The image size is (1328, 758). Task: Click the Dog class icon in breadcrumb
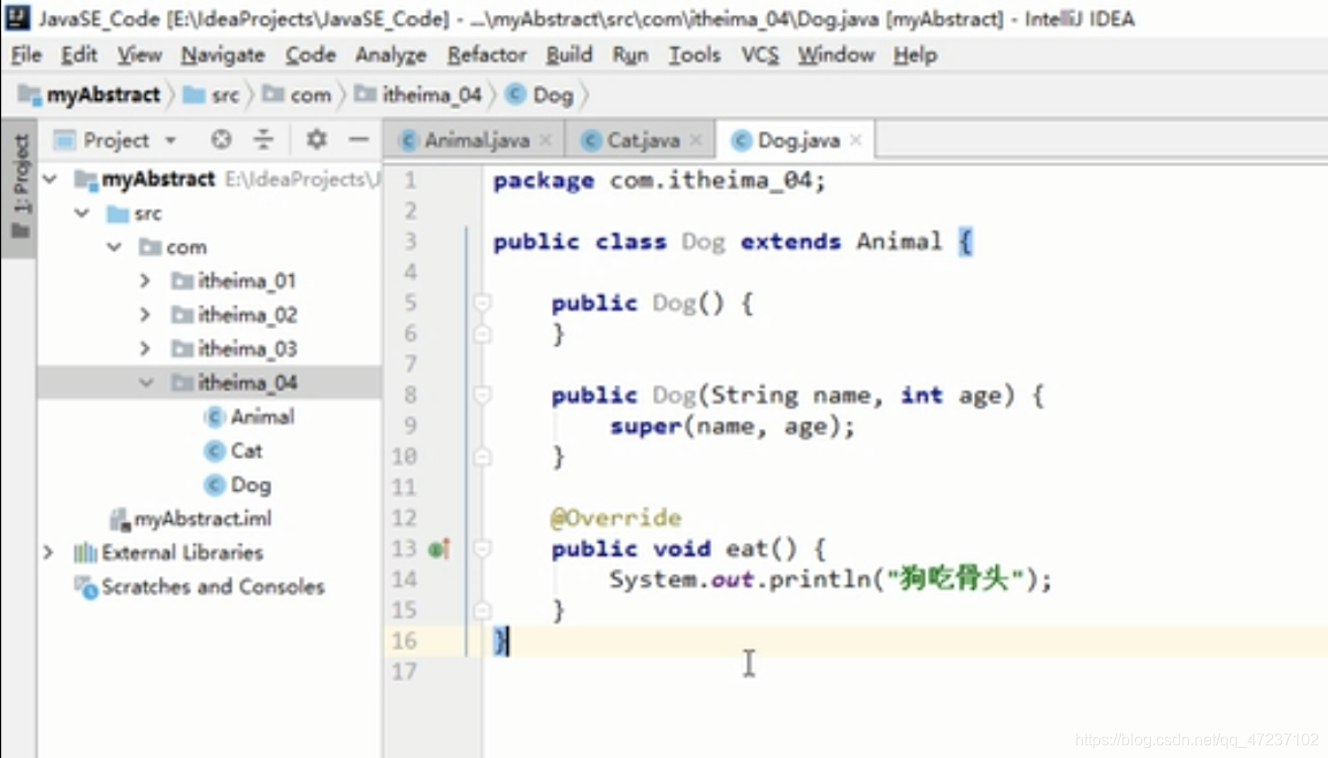(515, 95)
